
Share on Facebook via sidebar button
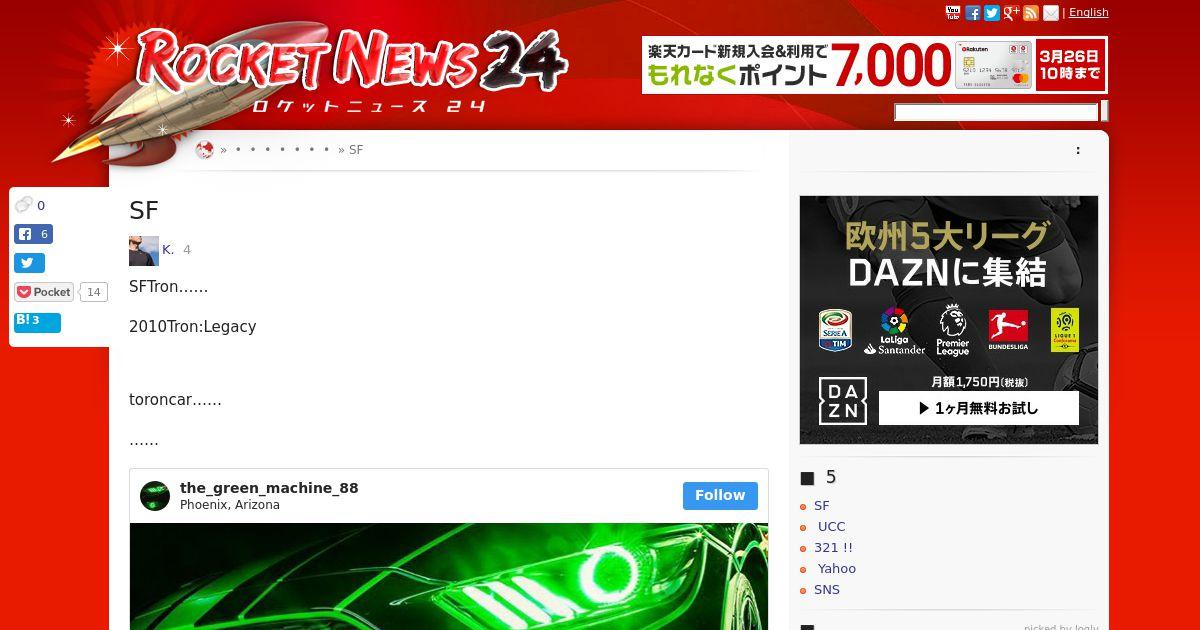pos(33,234)
